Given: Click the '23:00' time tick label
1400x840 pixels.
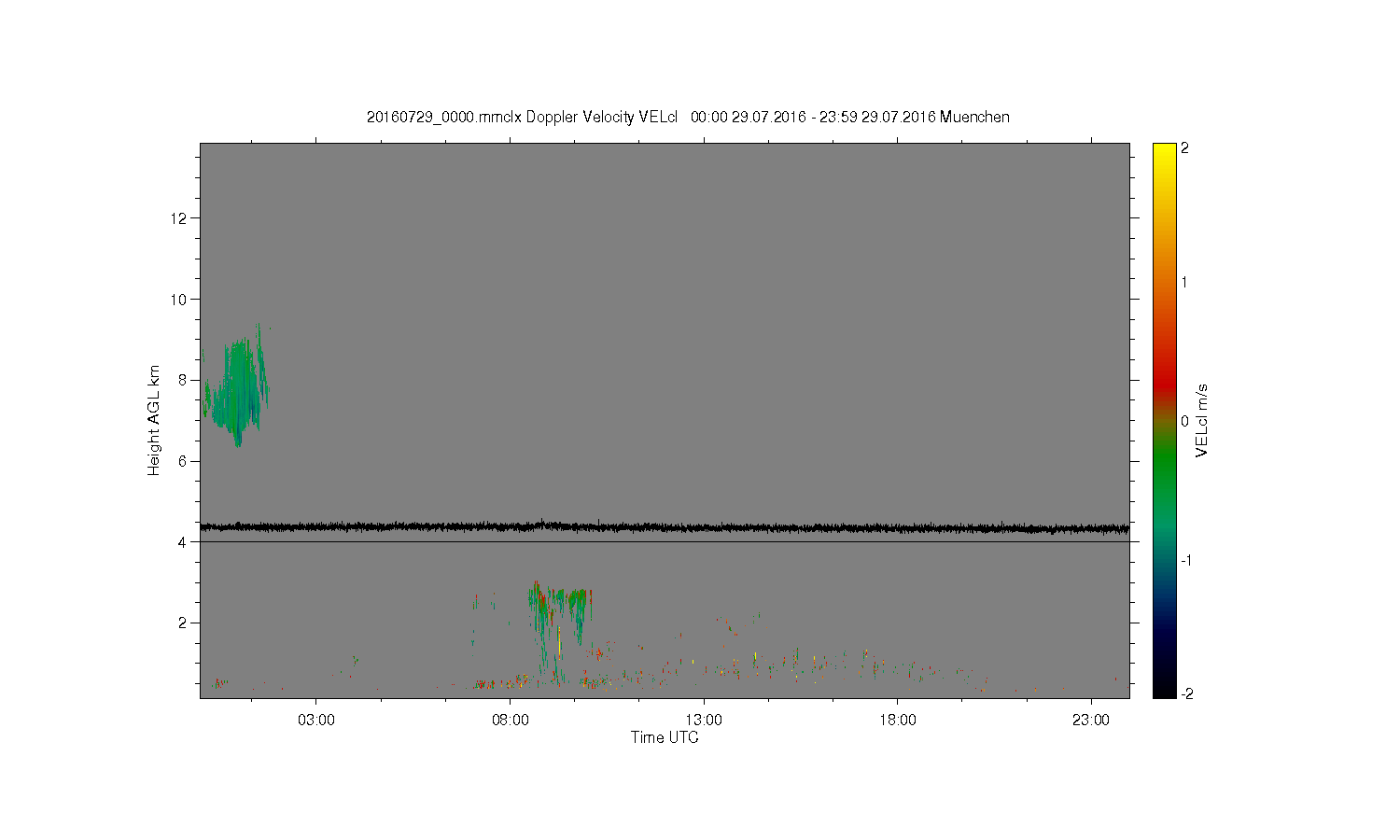Looking at the screenshot, I should (x=1091, y=721).
